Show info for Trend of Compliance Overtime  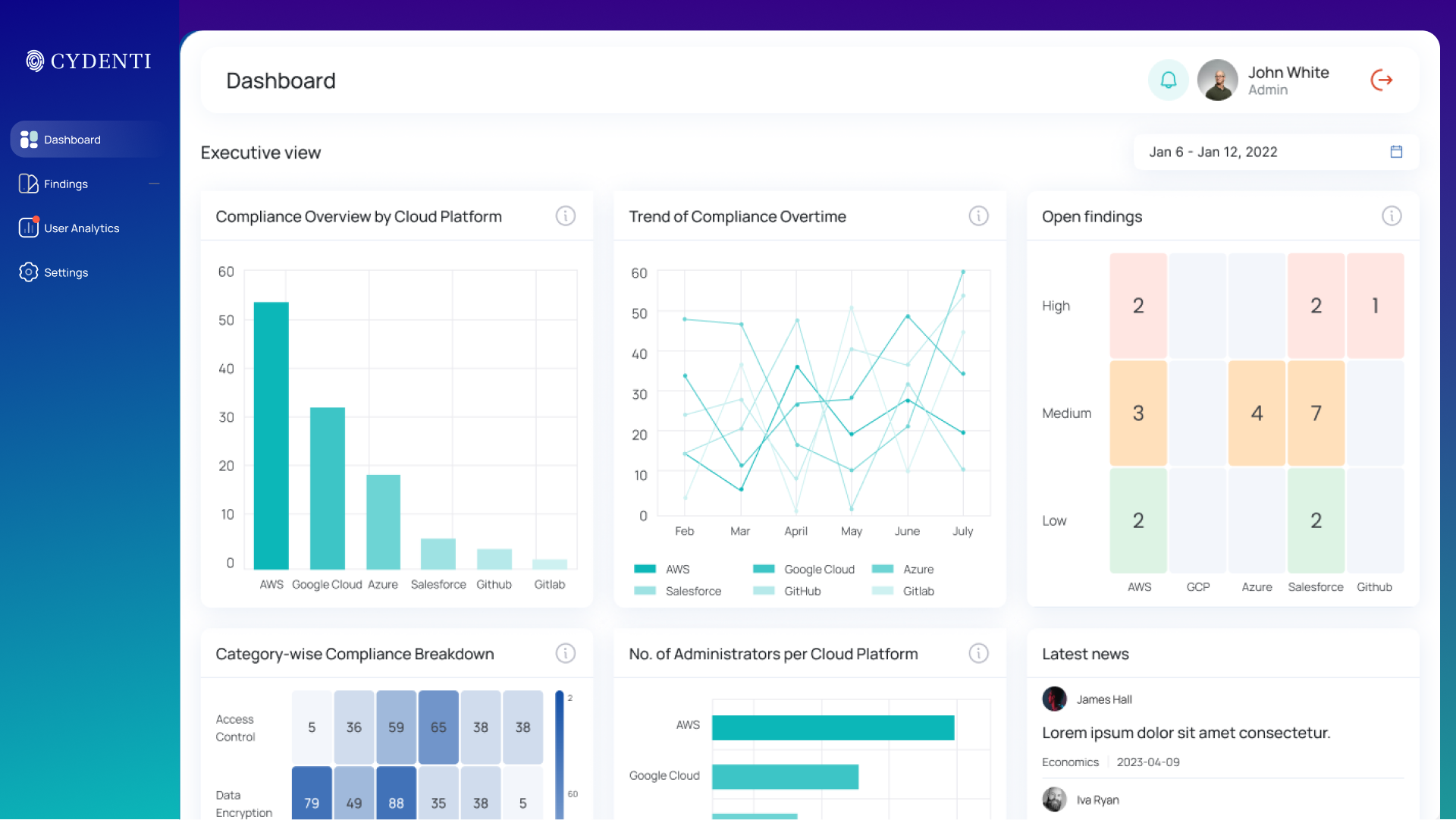(x=979, y=216)
